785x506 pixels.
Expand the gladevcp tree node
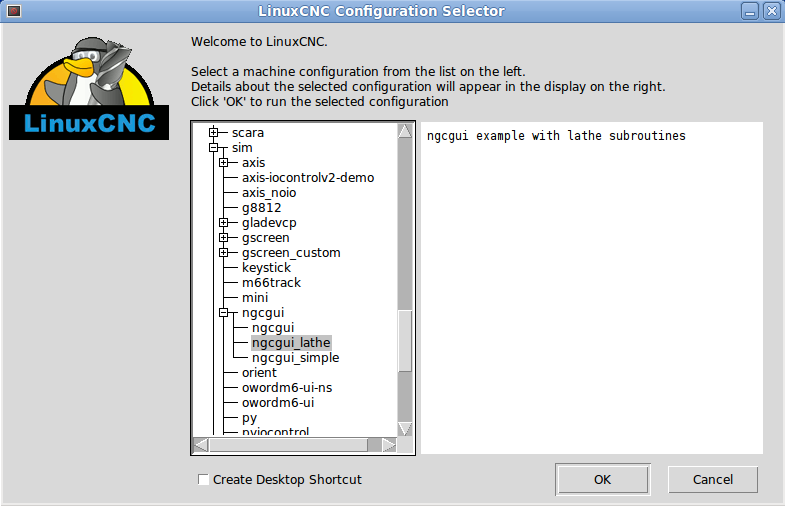pos(223,222)
